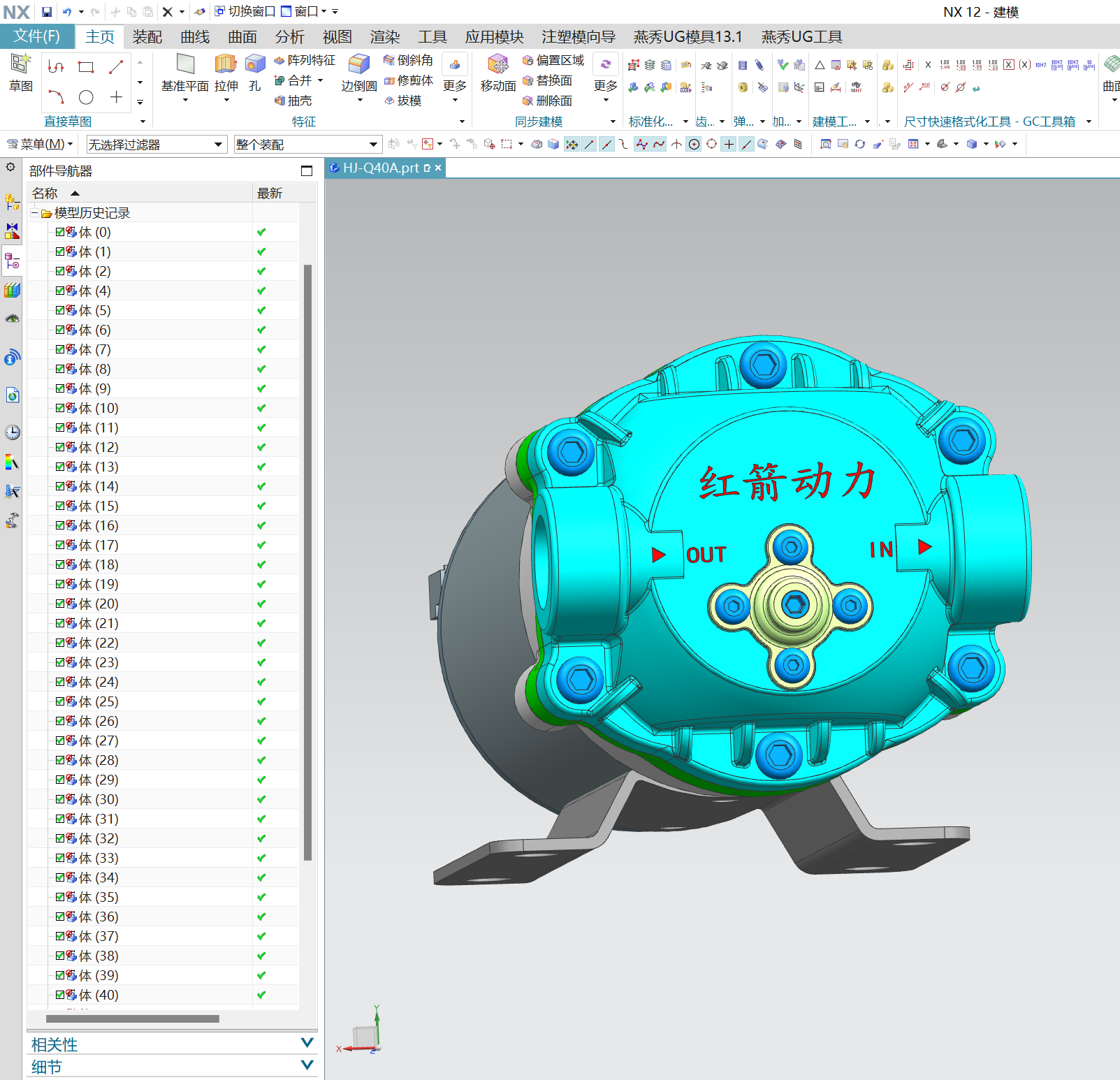This screenshot has width=1120, height=1080.
Task: Uncheck the 体 (40) checkbox
Action: [x=60, y=995]
